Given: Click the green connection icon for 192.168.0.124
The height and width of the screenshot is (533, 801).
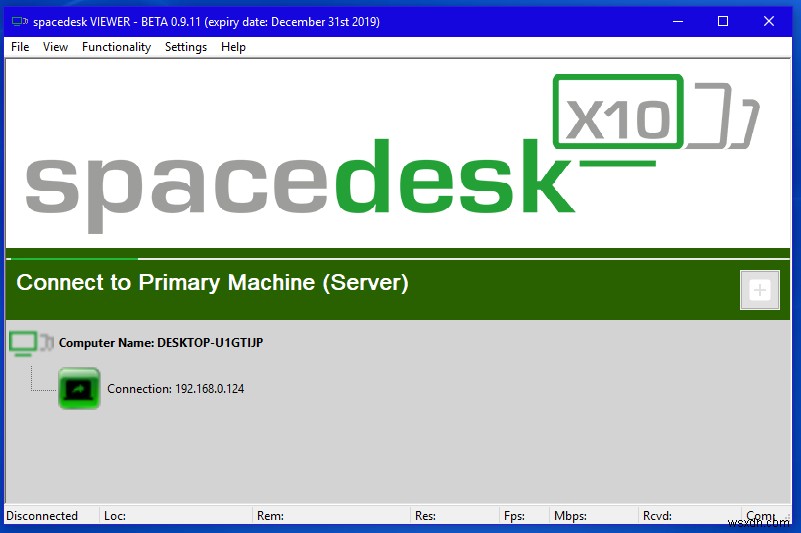Looking at the screenshot, I should [79, 388].
